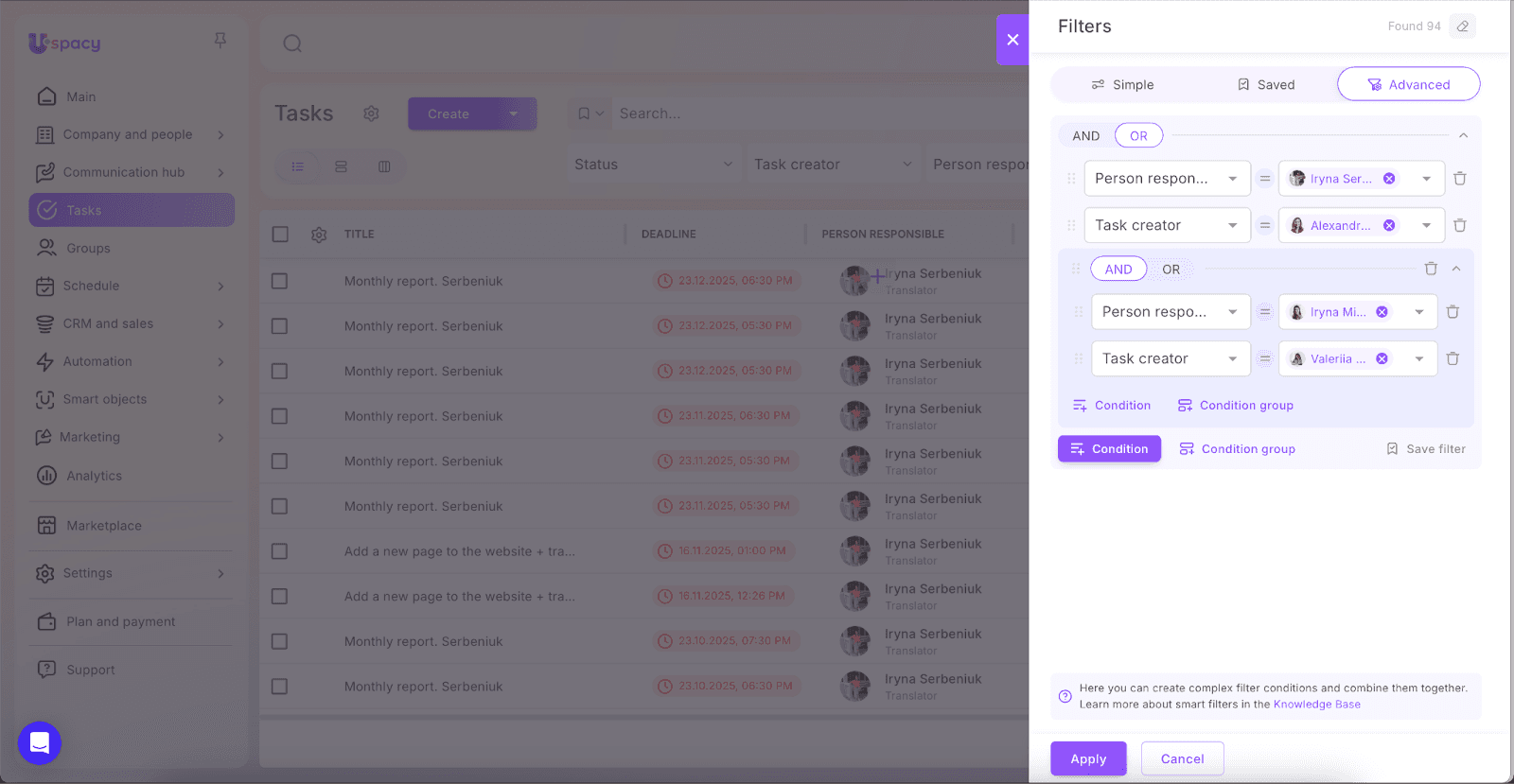The image size is (1514, 784).
Task: Switch to the Simple filters tab
Action: 1122,85
